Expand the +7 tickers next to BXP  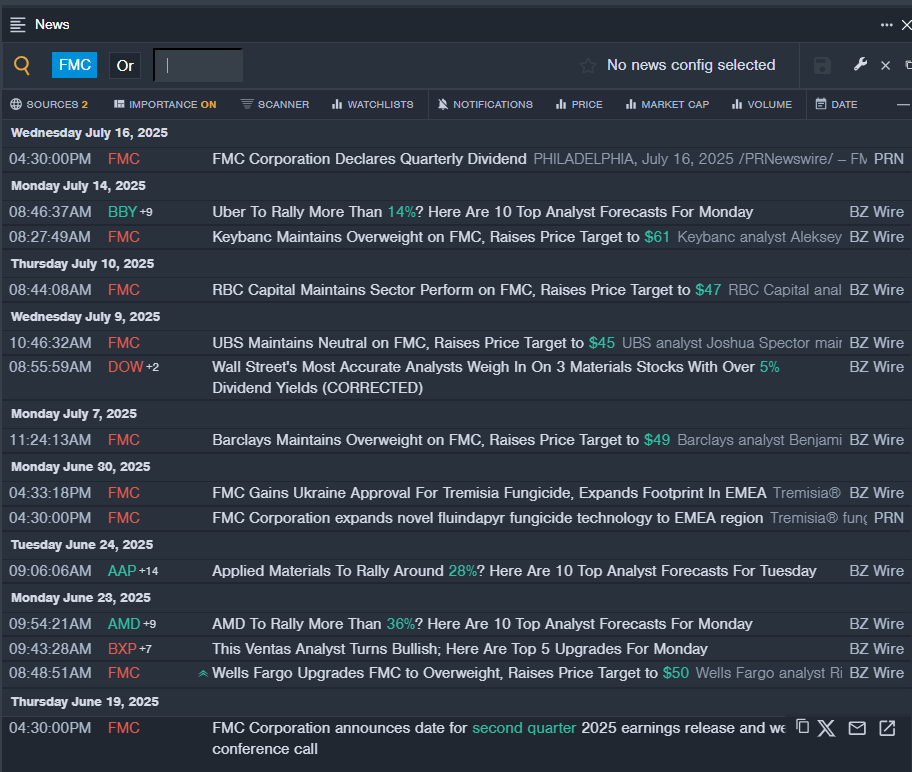[x=145, y=649]
